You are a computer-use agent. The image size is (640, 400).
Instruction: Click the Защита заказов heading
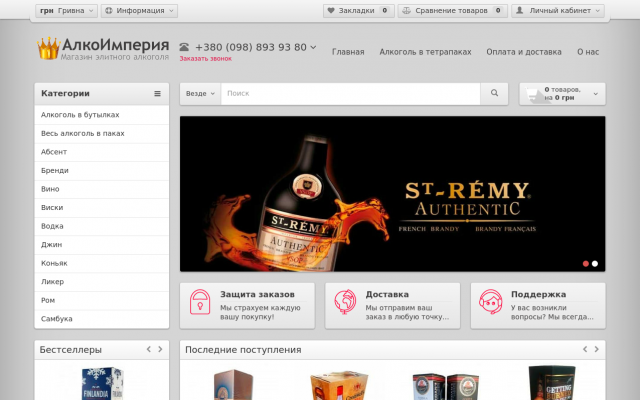257,294
